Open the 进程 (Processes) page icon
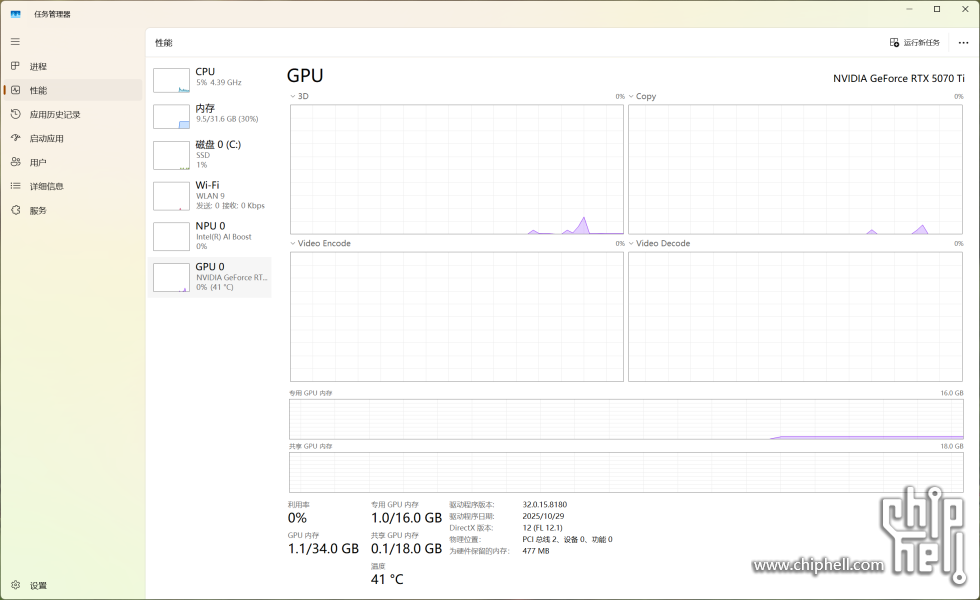The image size is (980, 600). [x=16, y=66]
